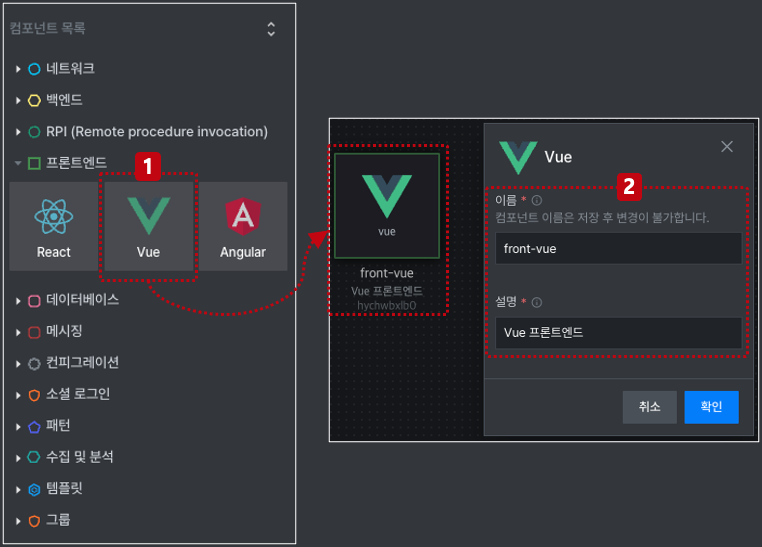The image size is (762, 547).
Task: Click the front-vue node on the canvas
Action: pos(387,206)
